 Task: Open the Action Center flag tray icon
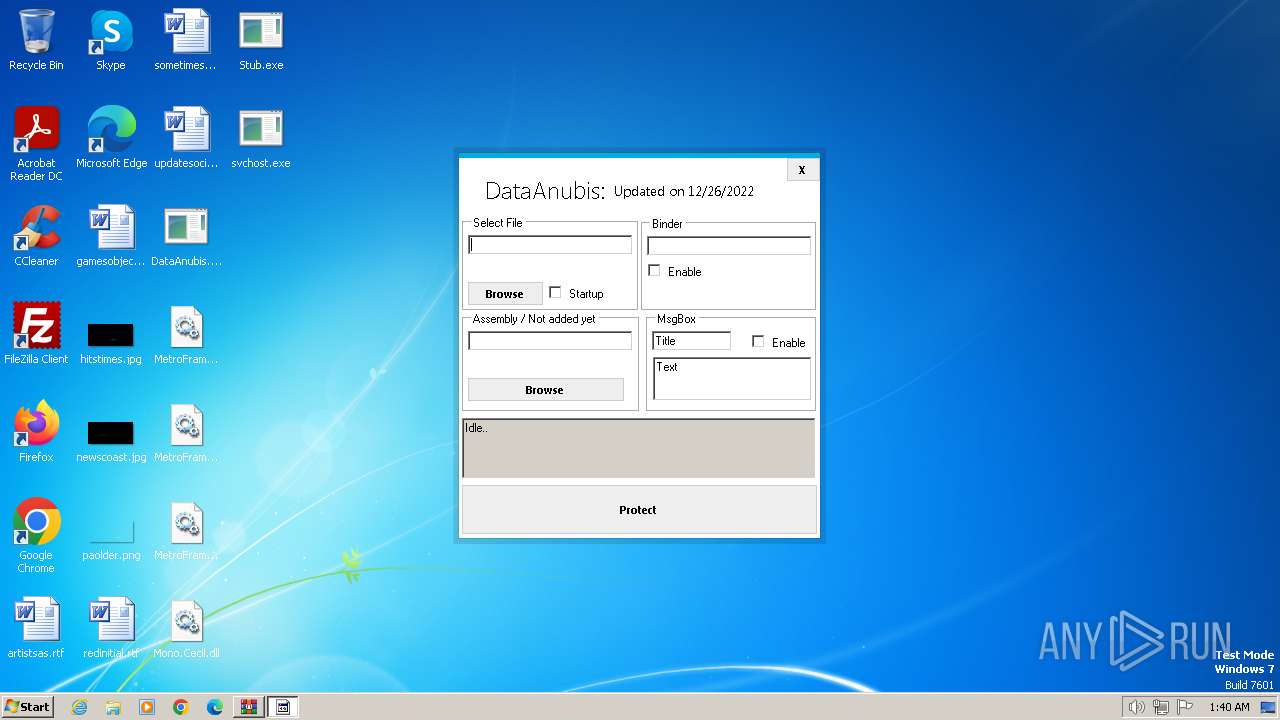[x=1185, y=707]
